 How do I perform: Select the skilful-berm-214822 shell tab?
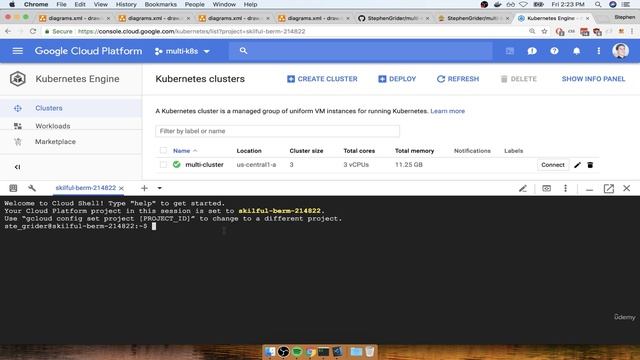pyautogui.click(x=86, y=188)
